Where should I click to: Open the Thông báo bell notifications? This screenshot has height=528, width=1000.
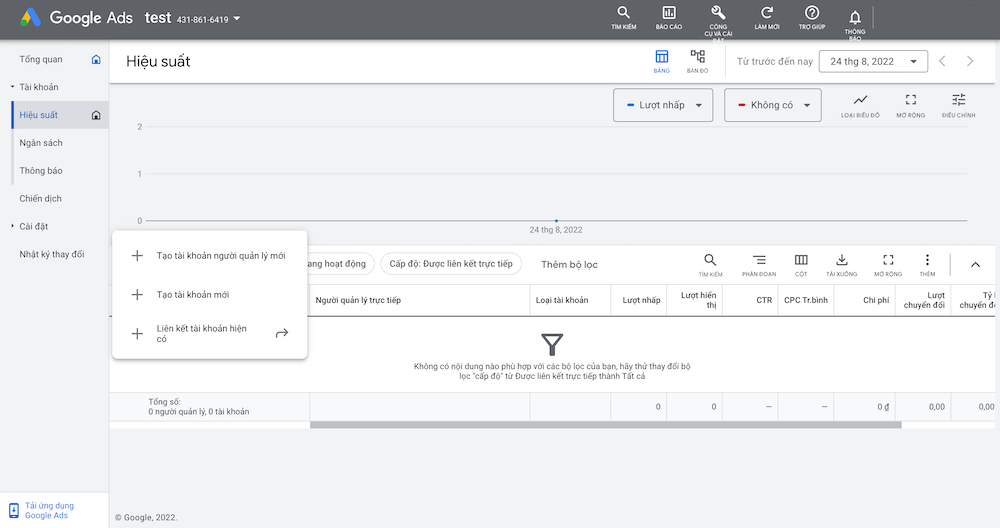pos(855,20)
